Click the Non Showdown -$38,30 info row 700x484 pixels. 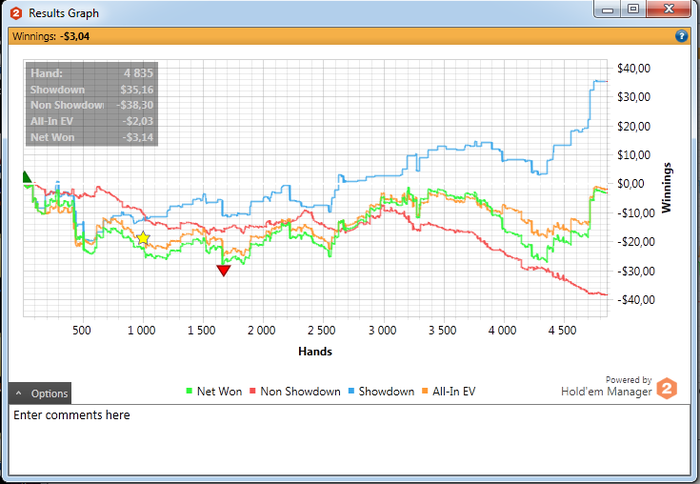(x=92, y=105)
